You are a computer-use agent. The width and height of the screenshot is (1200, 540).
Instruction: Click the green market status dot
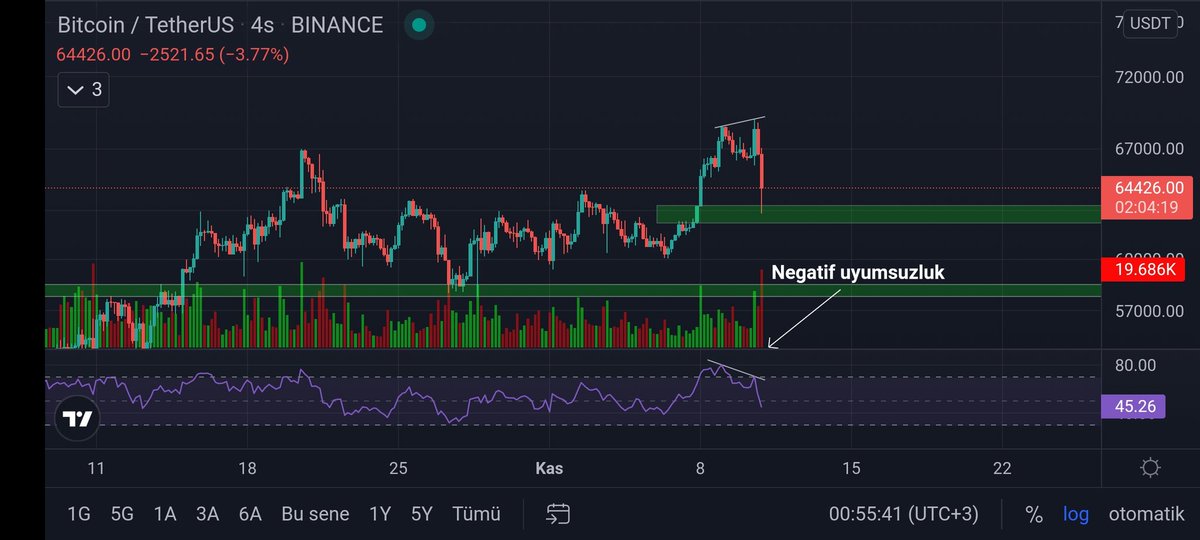(x=420, y=25)
